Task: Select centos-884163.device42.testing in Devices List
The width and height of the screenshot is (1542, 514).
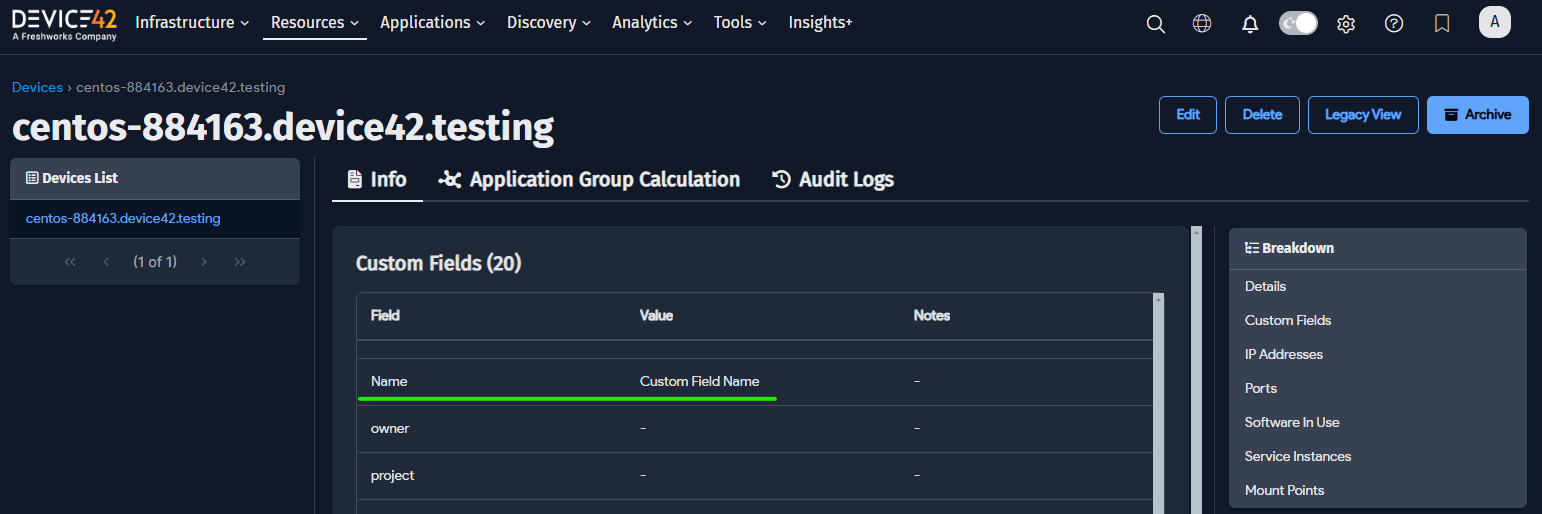Action: 123,218
